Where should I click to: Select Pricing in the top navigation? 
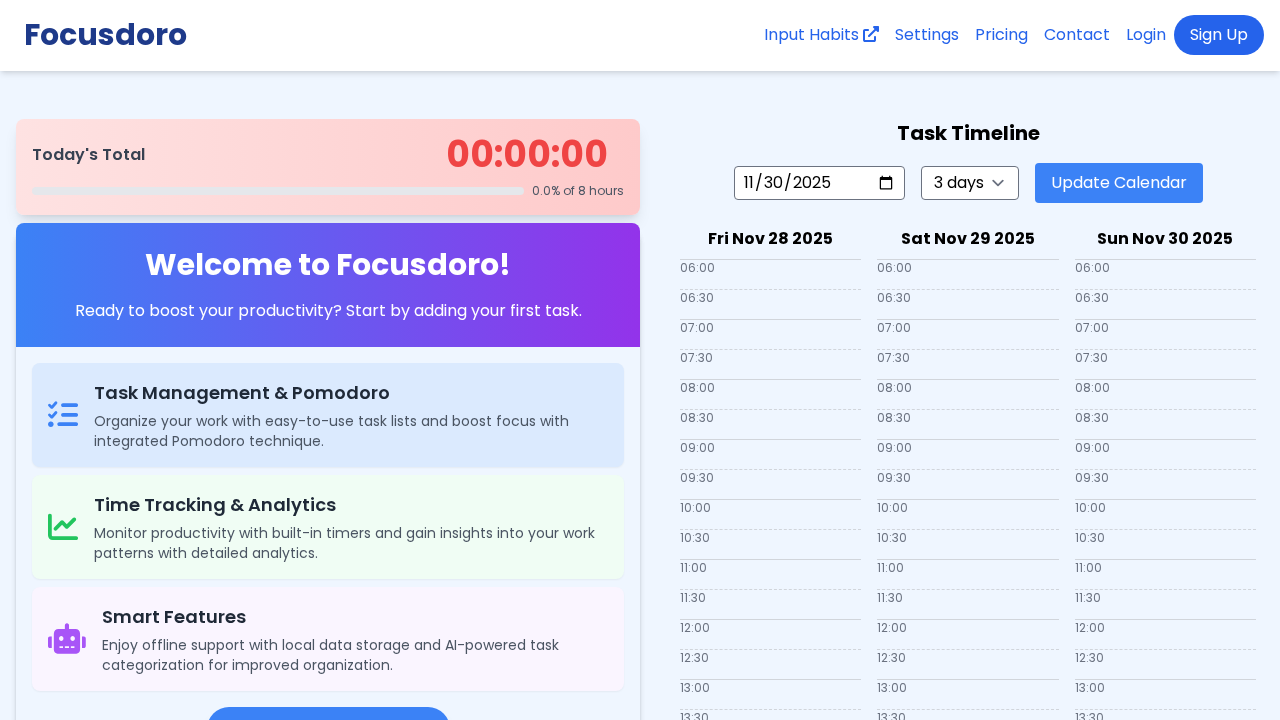pos(1001,34)
